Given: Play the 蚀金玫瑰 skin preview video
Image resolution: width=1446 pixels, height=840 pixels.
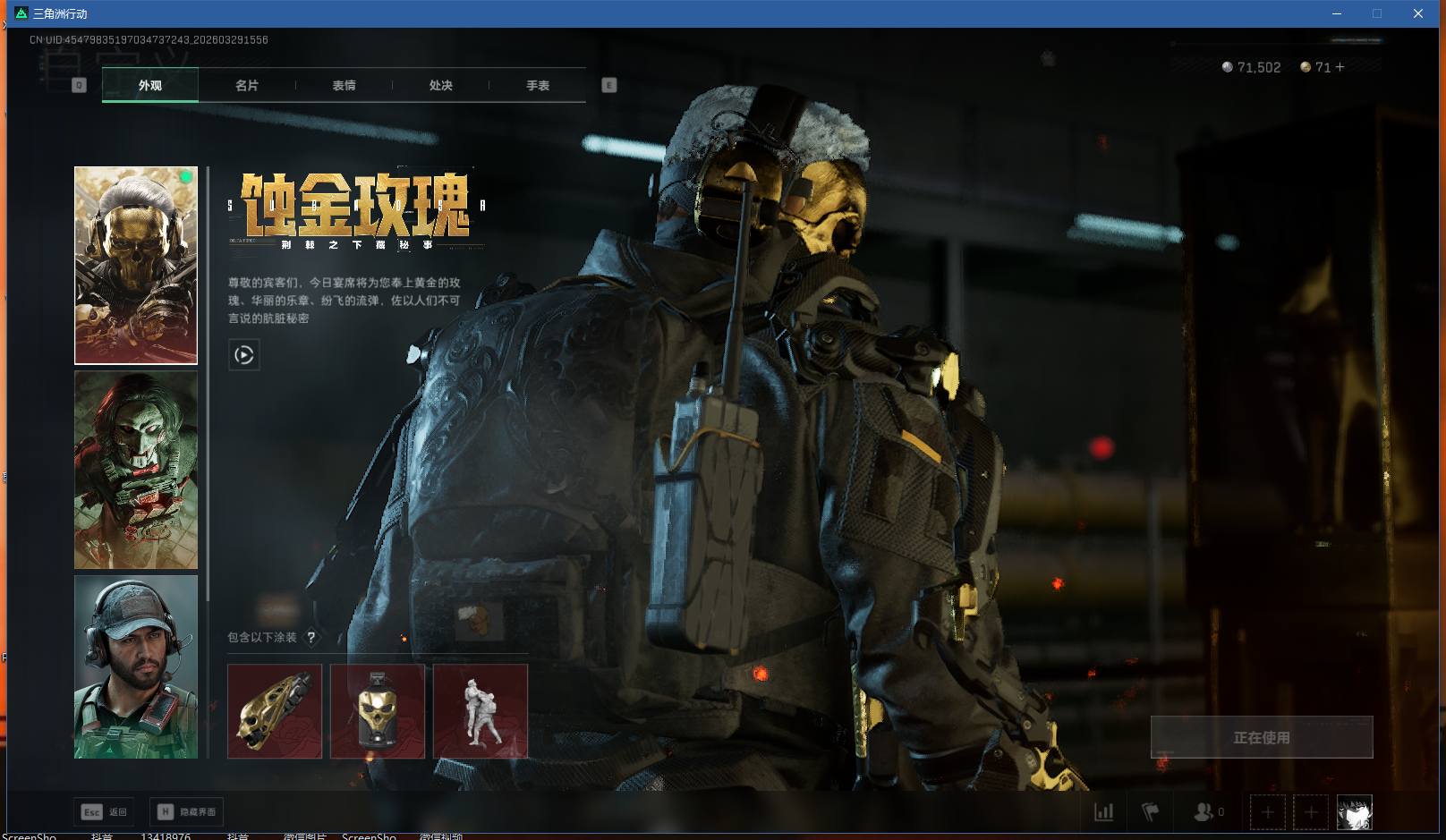Looking at the screenshot, I should (244, 355).
